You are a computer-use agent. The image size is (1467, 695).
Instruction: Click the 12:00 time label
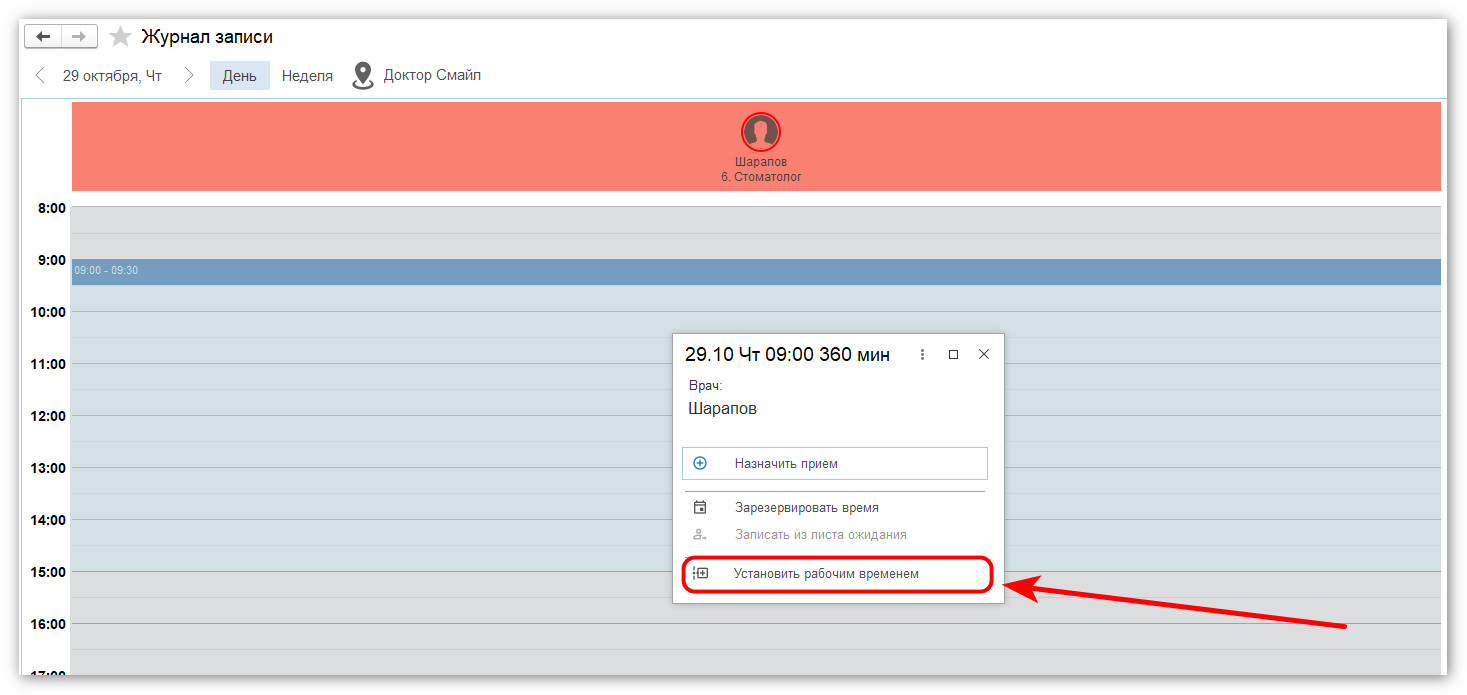pos(48,416)
